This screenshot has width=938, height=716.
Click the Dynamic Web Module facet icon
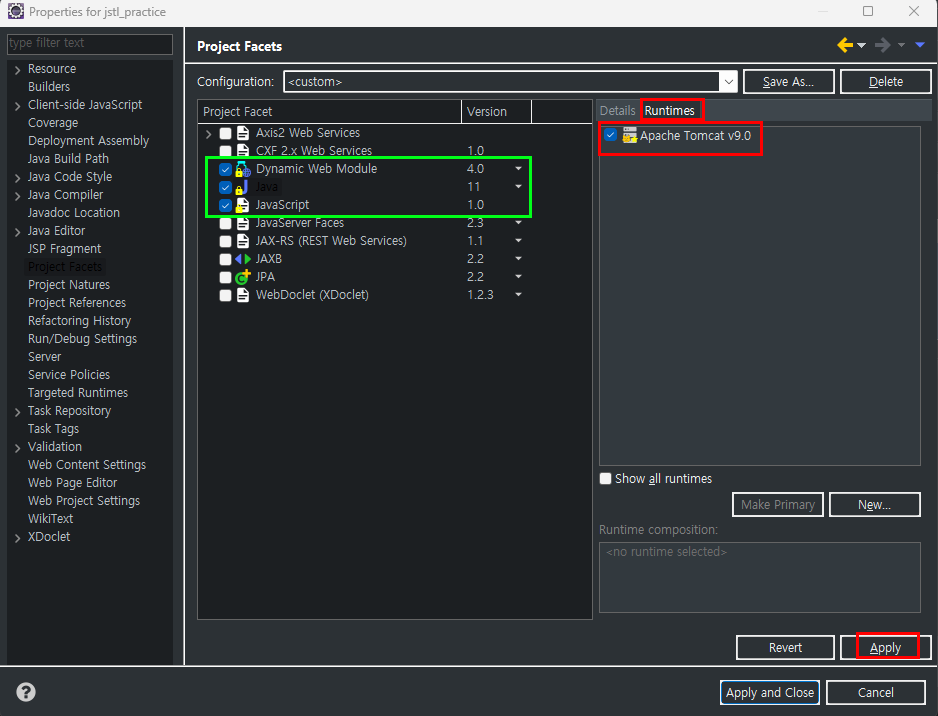[242, 169]
